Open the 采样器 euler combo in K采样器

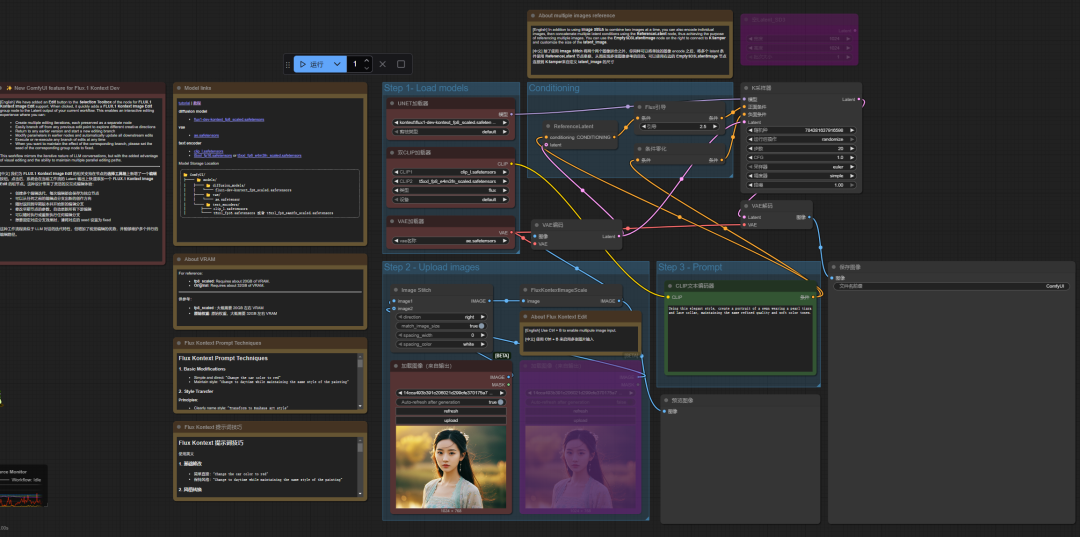click(802, 167)
